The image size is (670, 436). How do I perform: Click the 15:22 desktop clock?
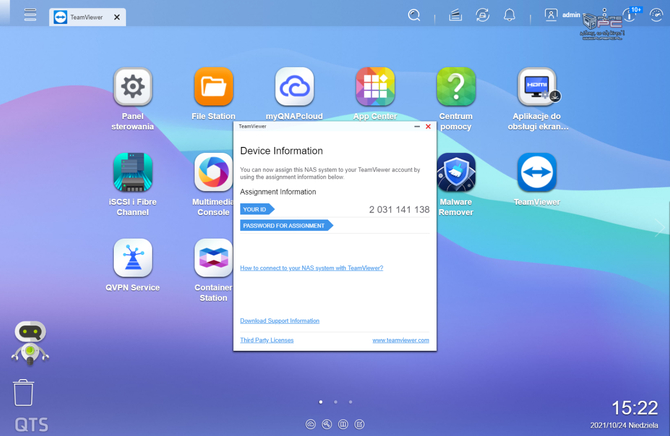(x=635, y=408)
